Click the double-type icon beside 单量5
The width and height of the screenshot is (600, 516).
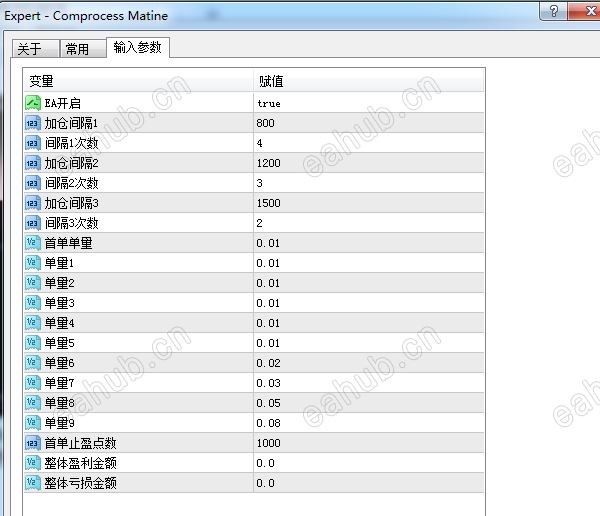(33, 343)
